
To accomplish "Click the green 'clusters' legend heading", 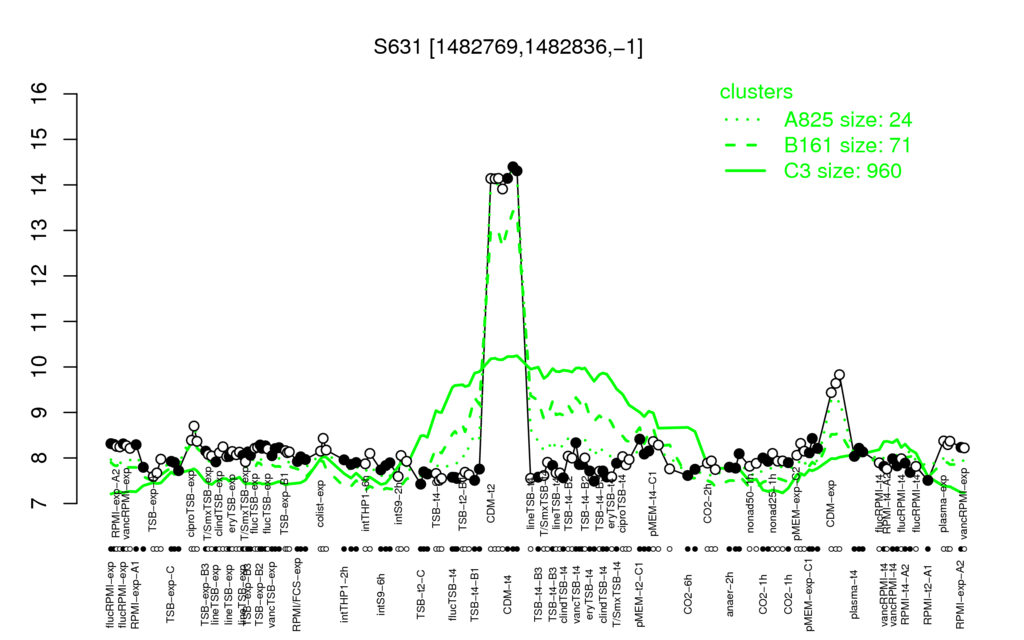I will point(756,92).
